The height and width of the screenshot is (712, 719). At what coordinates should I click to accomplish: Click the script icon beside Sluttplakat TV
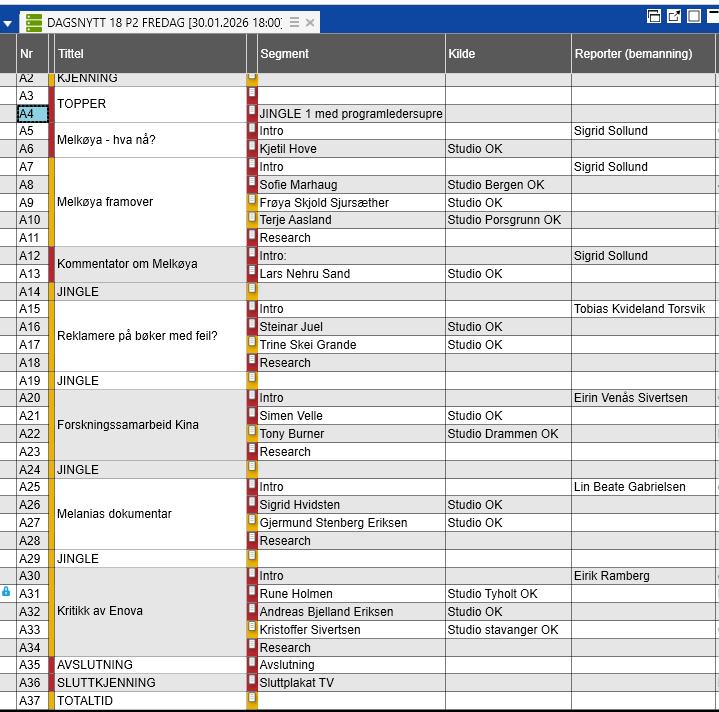point(252,682)
